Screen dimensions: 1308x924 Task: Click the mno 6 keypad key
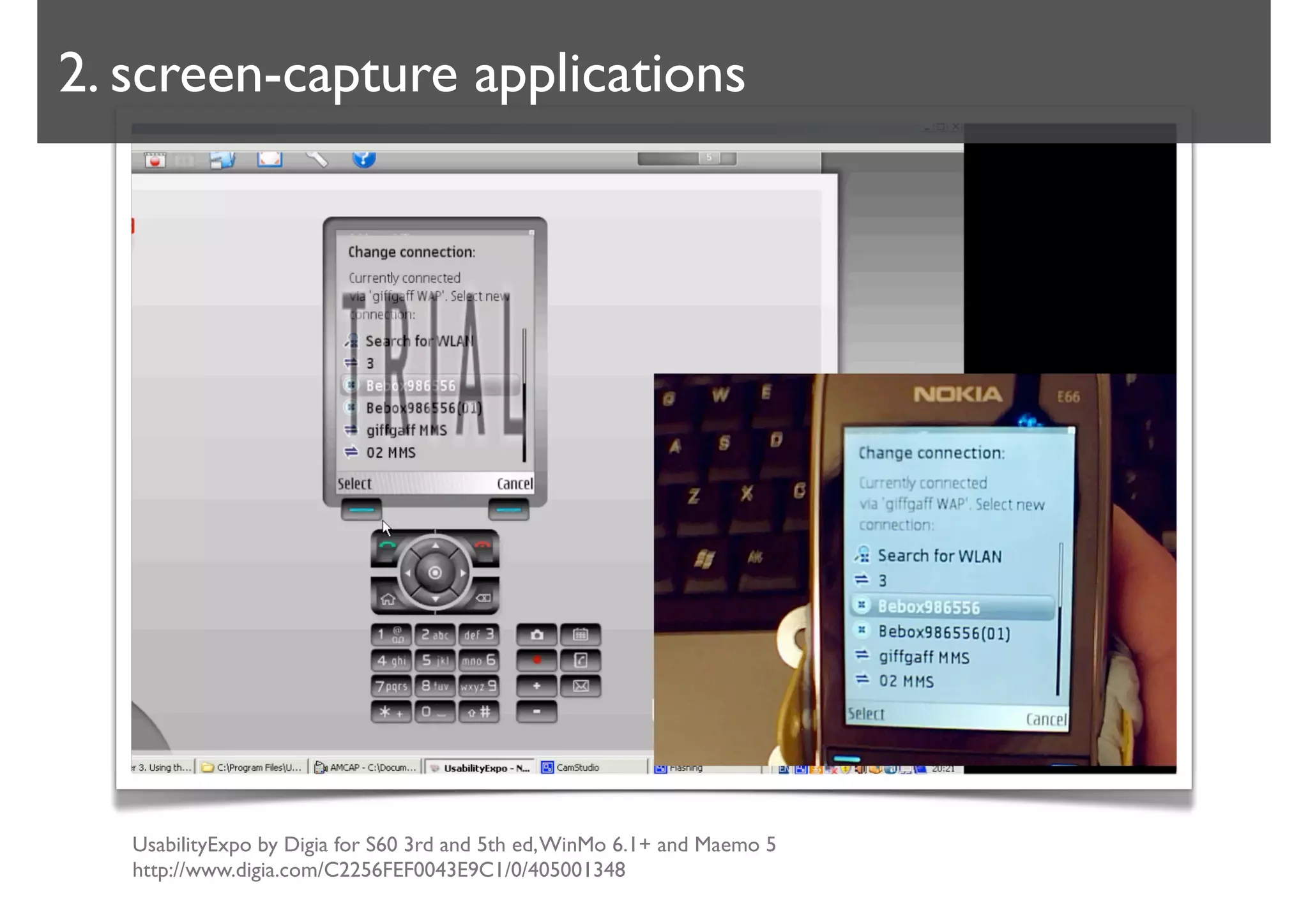tap(479, 660)
